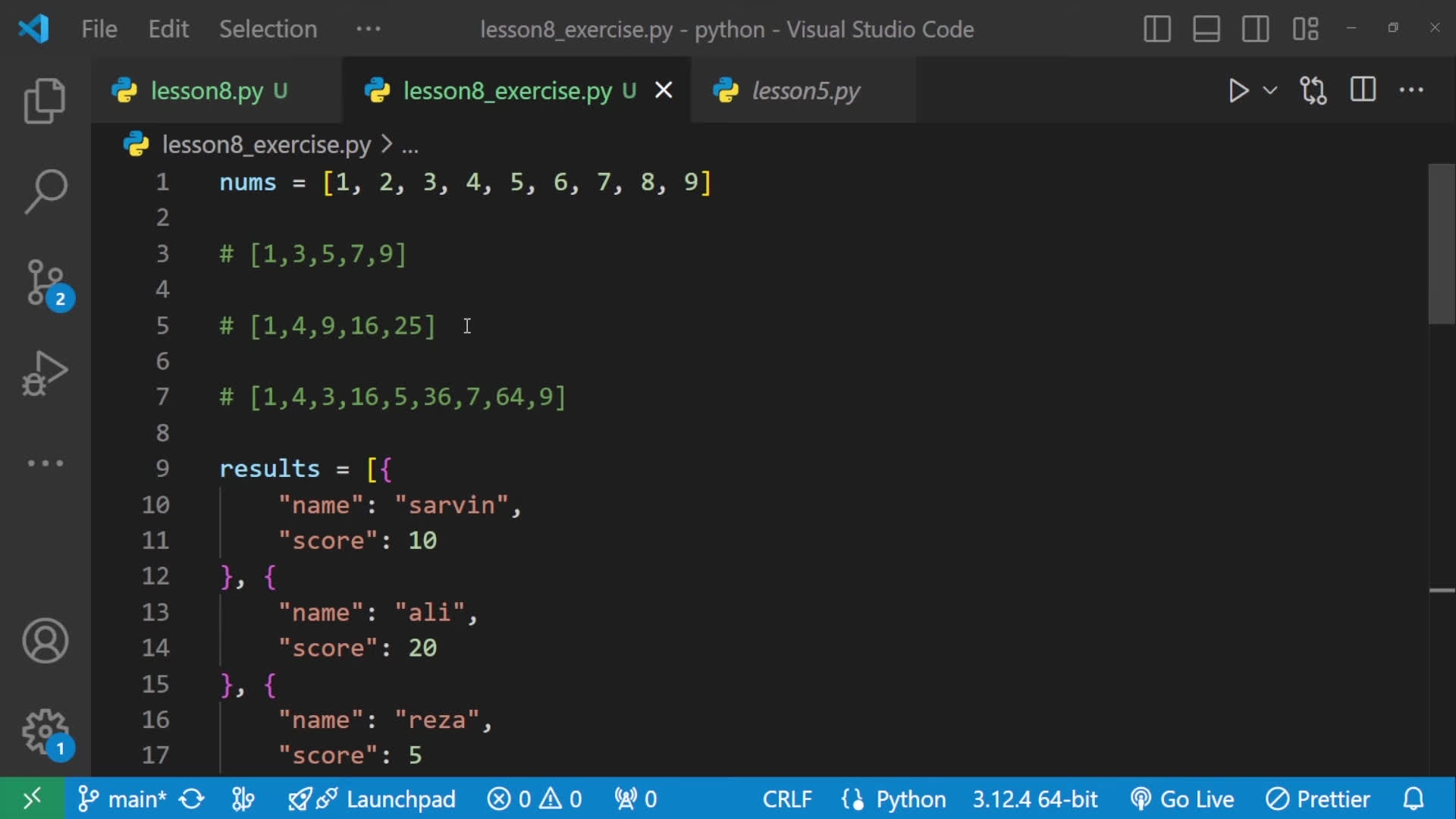Open the Run and Debug view
The height and width of the screenshot is (819, 1456).
[x=45, y=373]
